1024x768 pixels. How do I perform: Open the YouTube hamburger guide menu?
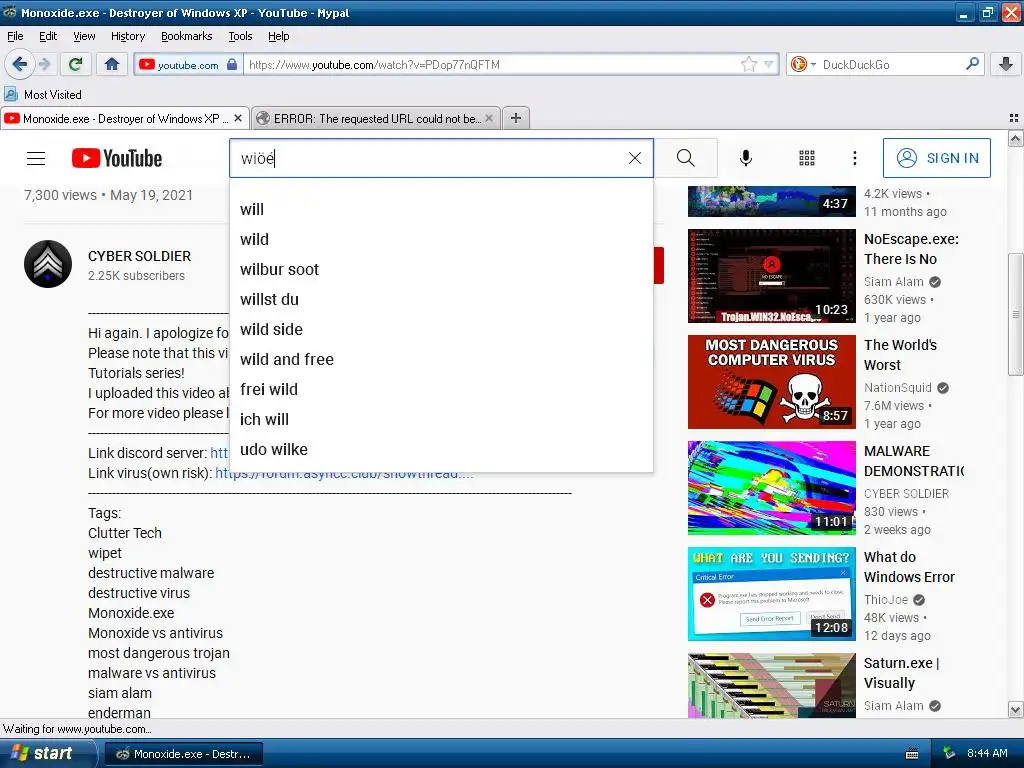[36, 158]
